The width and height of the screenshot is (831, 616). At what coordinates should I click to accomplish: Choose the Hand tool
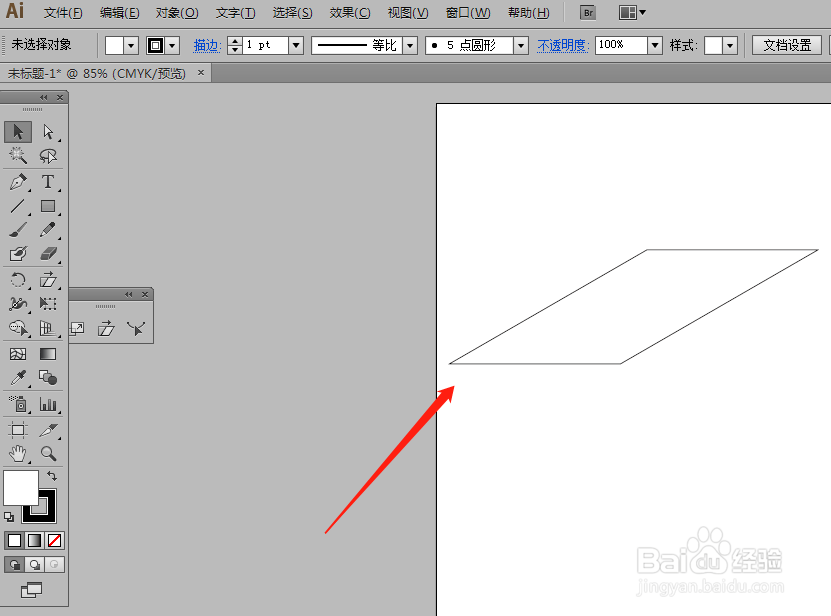click(18, 454)
